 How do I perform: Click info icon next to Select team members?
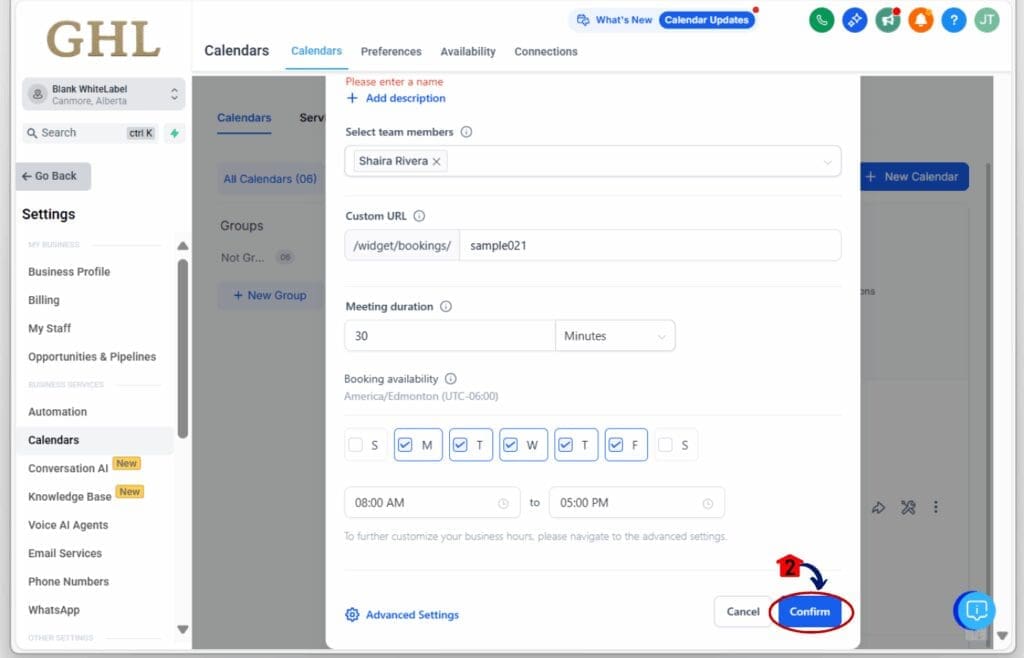466,132
